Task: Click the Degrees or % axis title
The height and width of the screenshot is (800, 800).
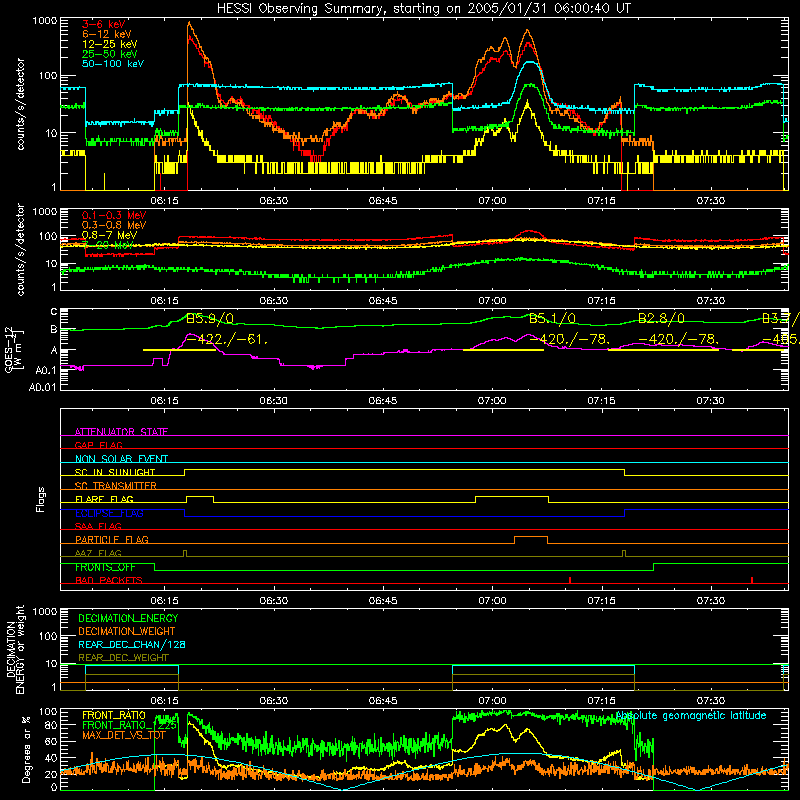Action: pos(27,750)
